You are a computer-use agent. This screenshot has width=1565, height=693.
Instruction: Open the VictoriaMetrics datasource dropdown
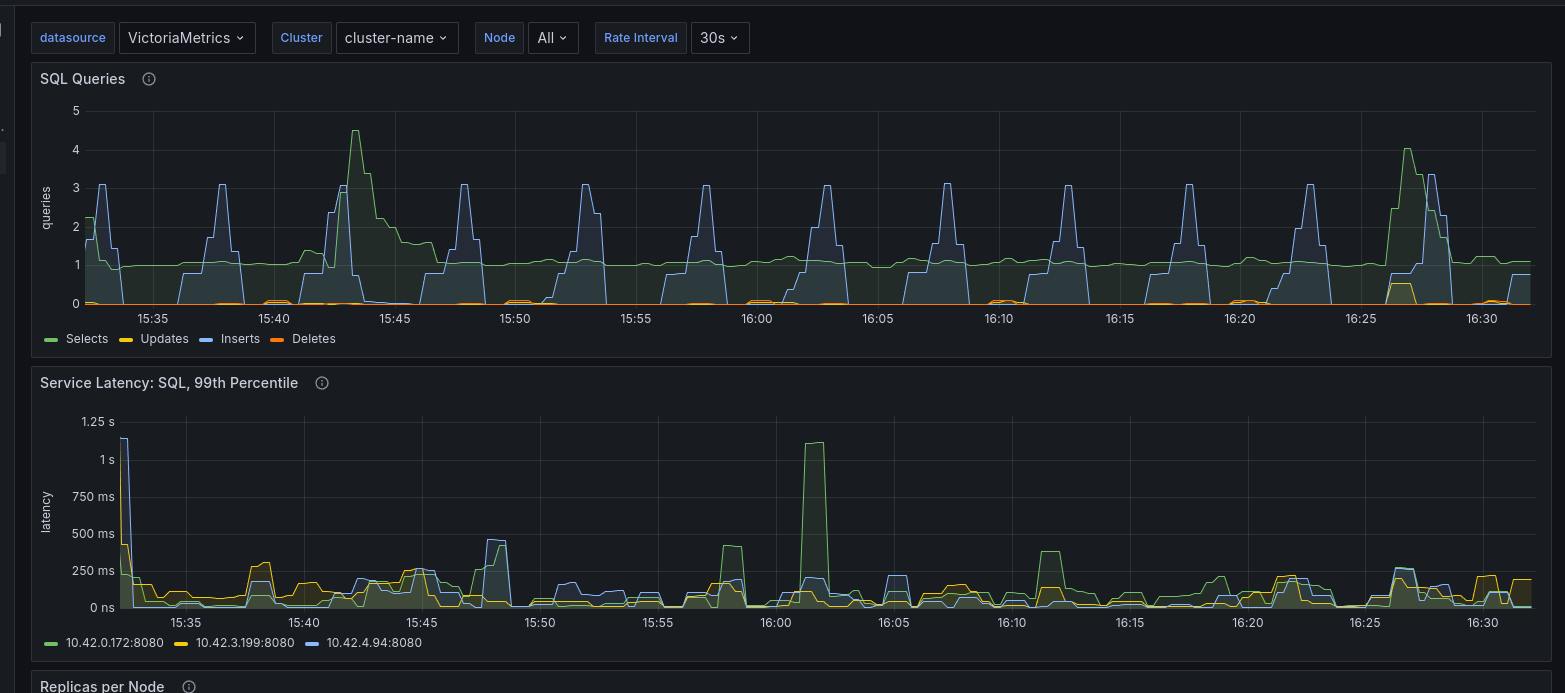(x=187, y=38)
